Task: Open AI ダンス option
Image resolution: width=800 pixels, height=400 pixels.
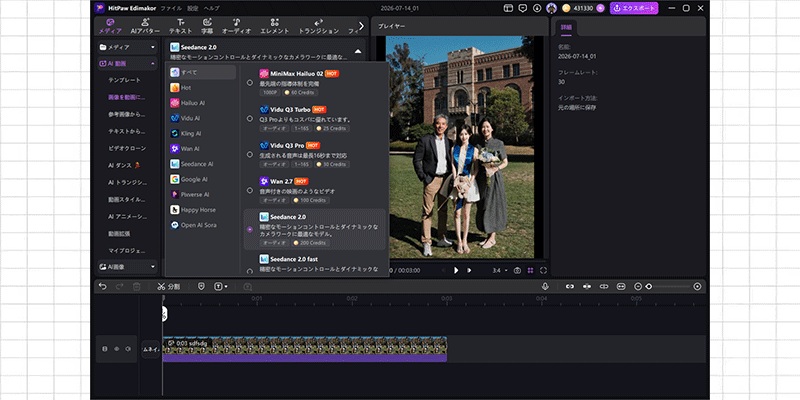Action: pos(124,165)
